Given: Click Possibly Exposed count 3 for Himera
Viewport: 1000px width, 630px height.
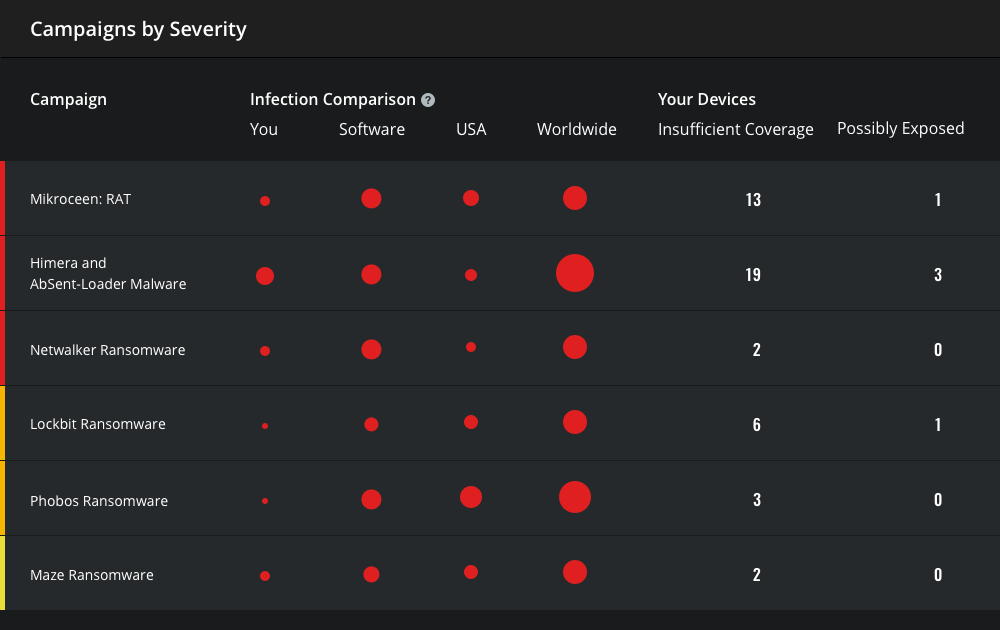Looking at the screenshot, I should point(938,274).
